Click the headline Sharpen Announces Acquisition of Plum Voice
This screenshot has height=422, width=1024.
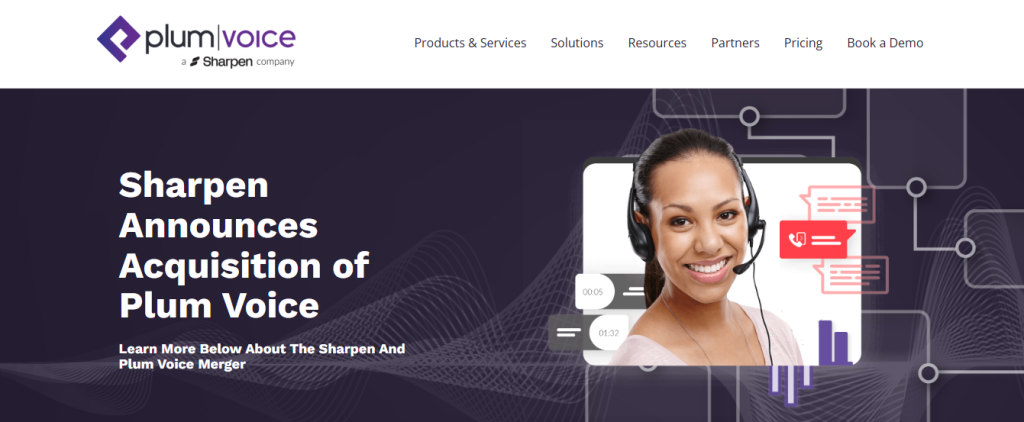coord(244,246)
